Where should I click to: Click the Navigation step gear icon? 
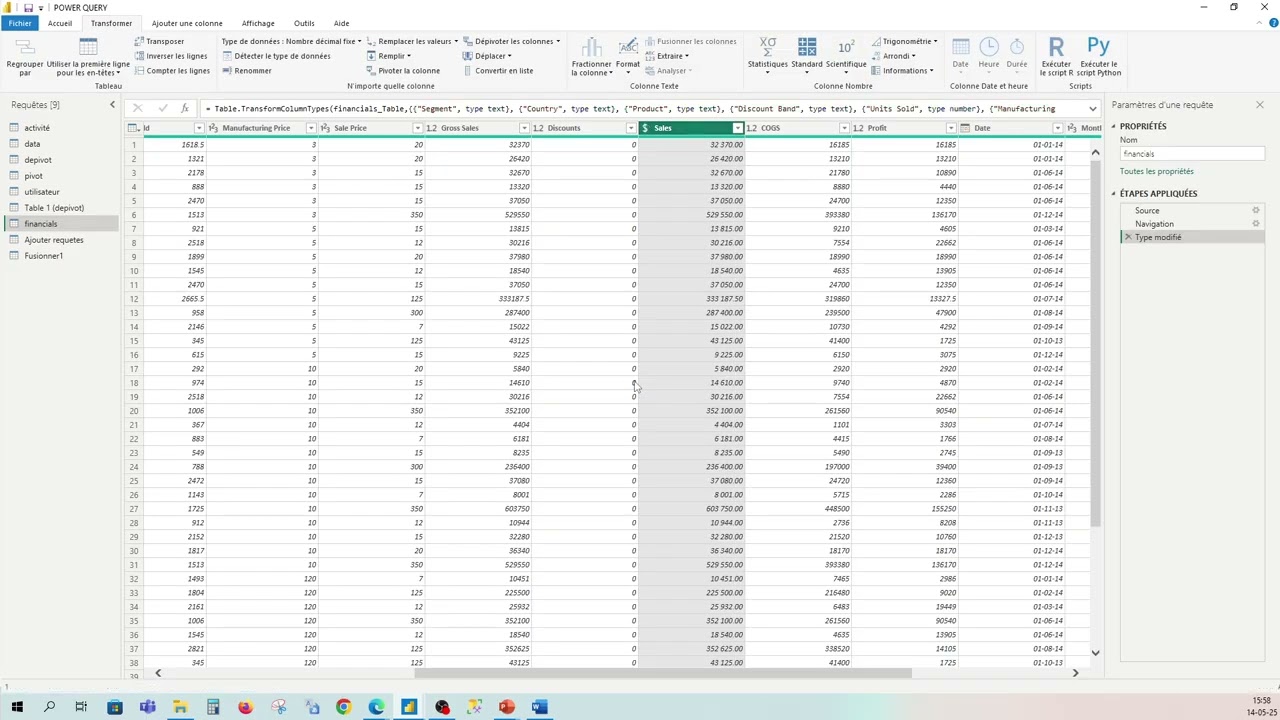click(1256, 223)
